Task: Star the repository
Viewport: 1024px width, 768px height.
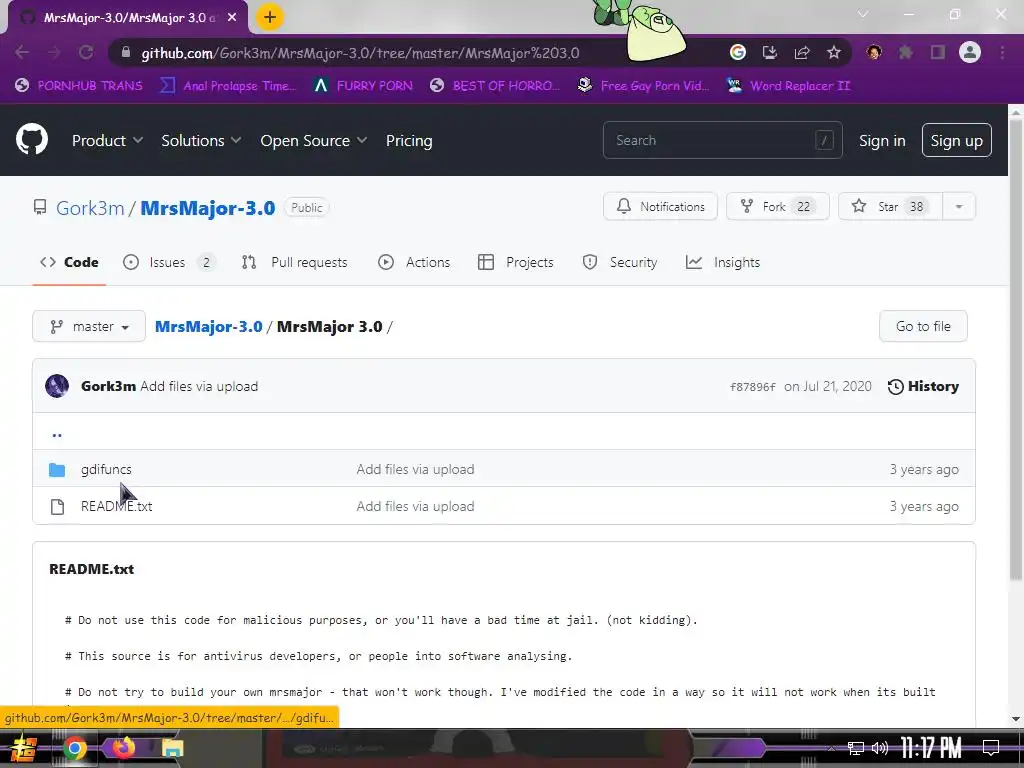Action: [890, 206]
